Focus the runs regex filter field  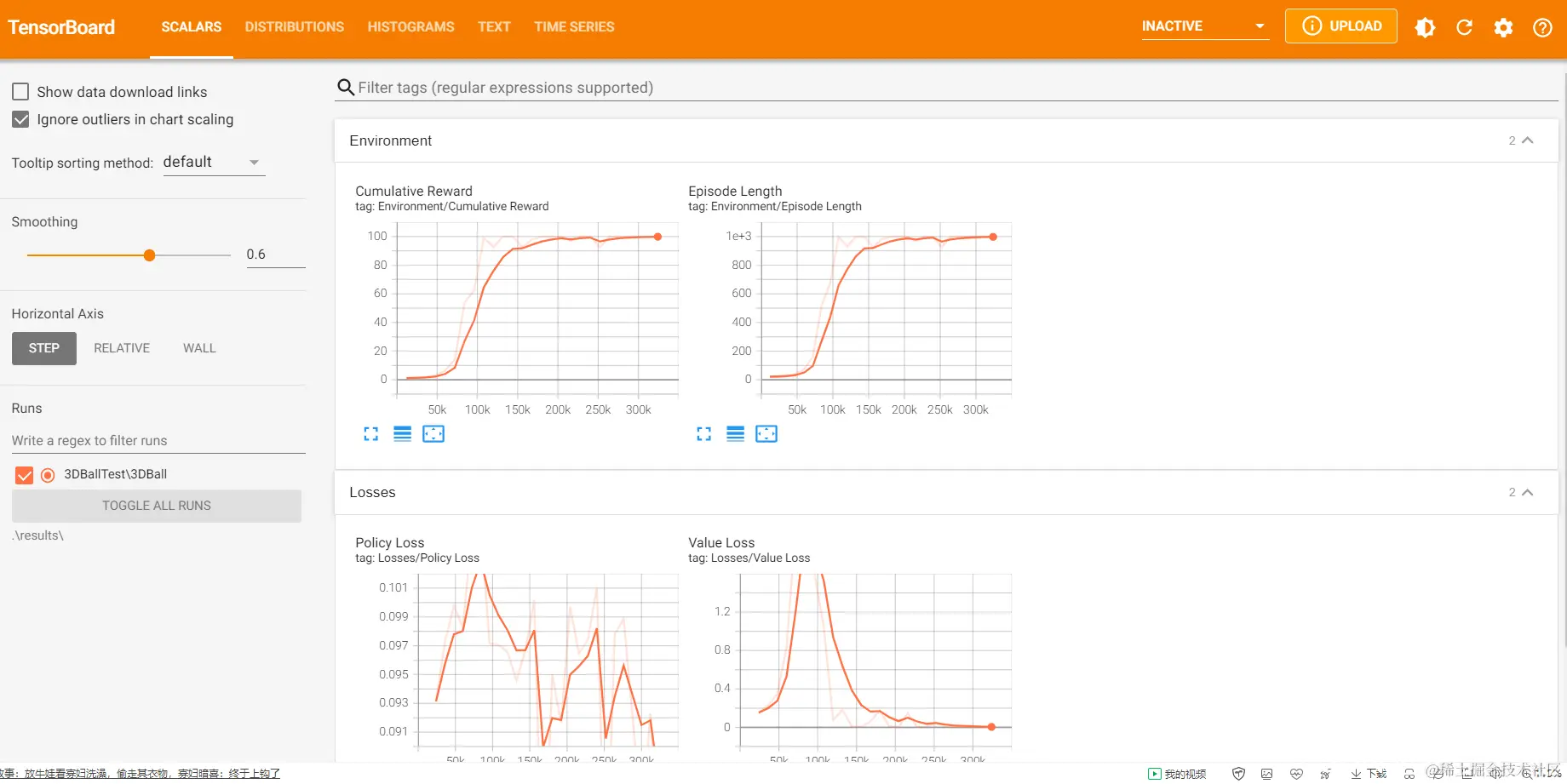158,441
